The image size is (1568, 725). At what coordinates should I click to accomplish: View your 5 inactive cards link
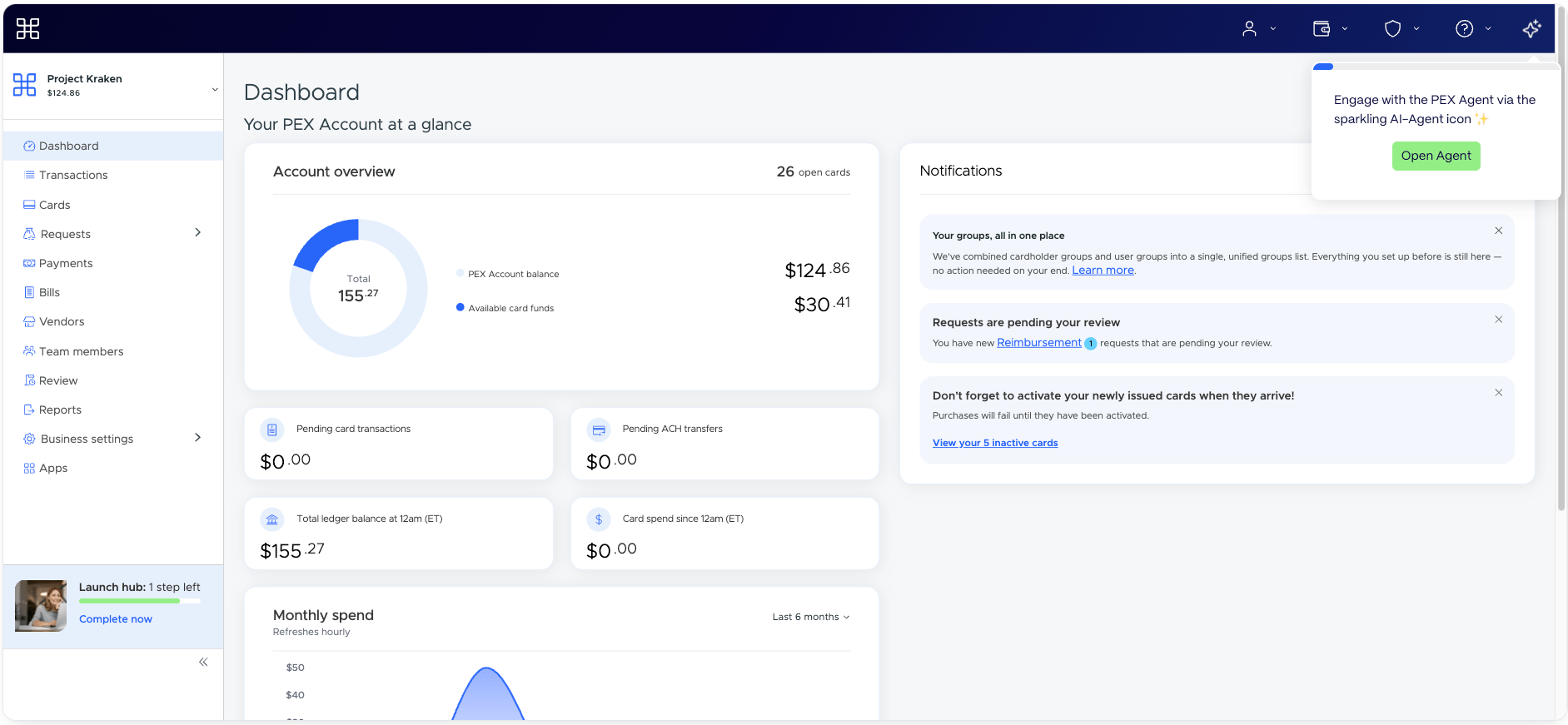pos(995,443)
